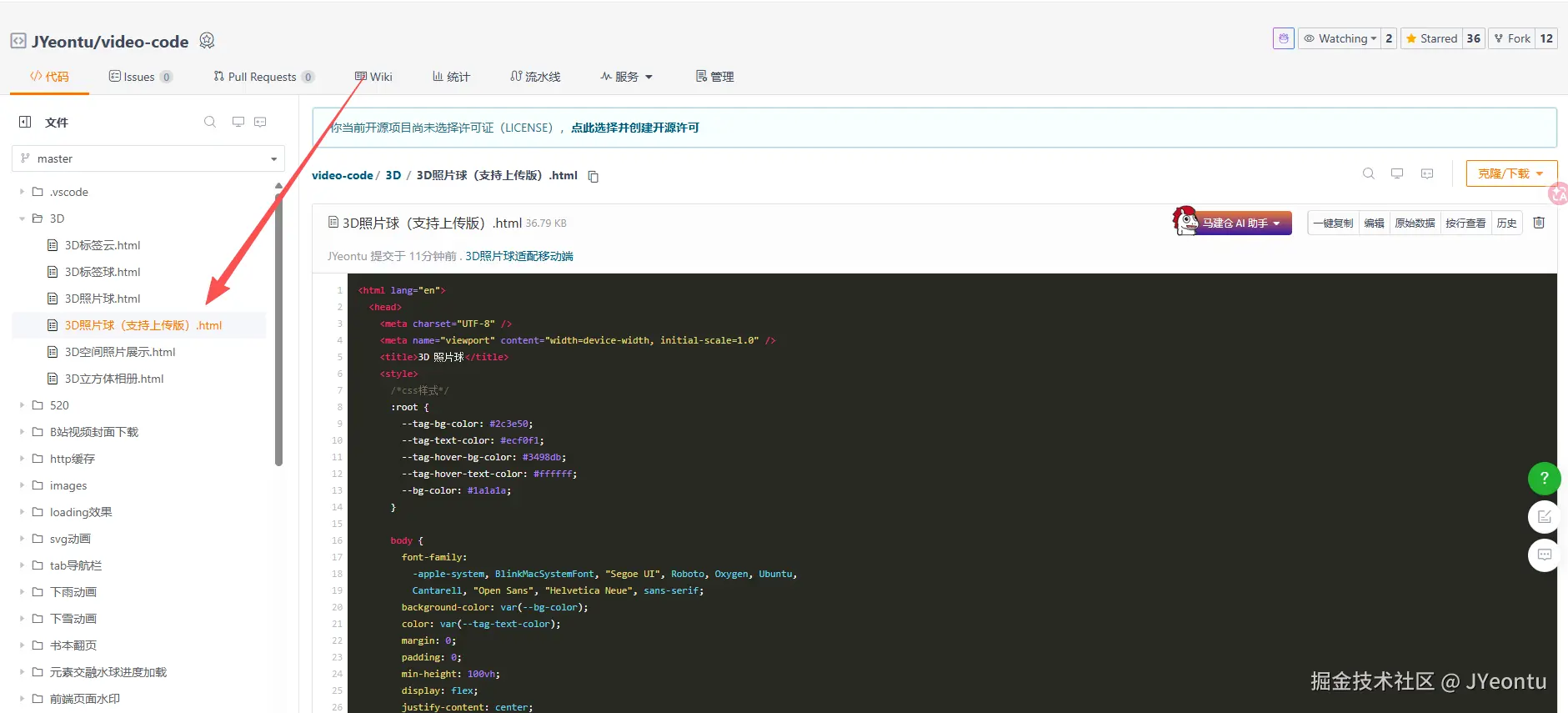Click the search icon in file sidebar
Screen dimensions: 1568x713
210,122
